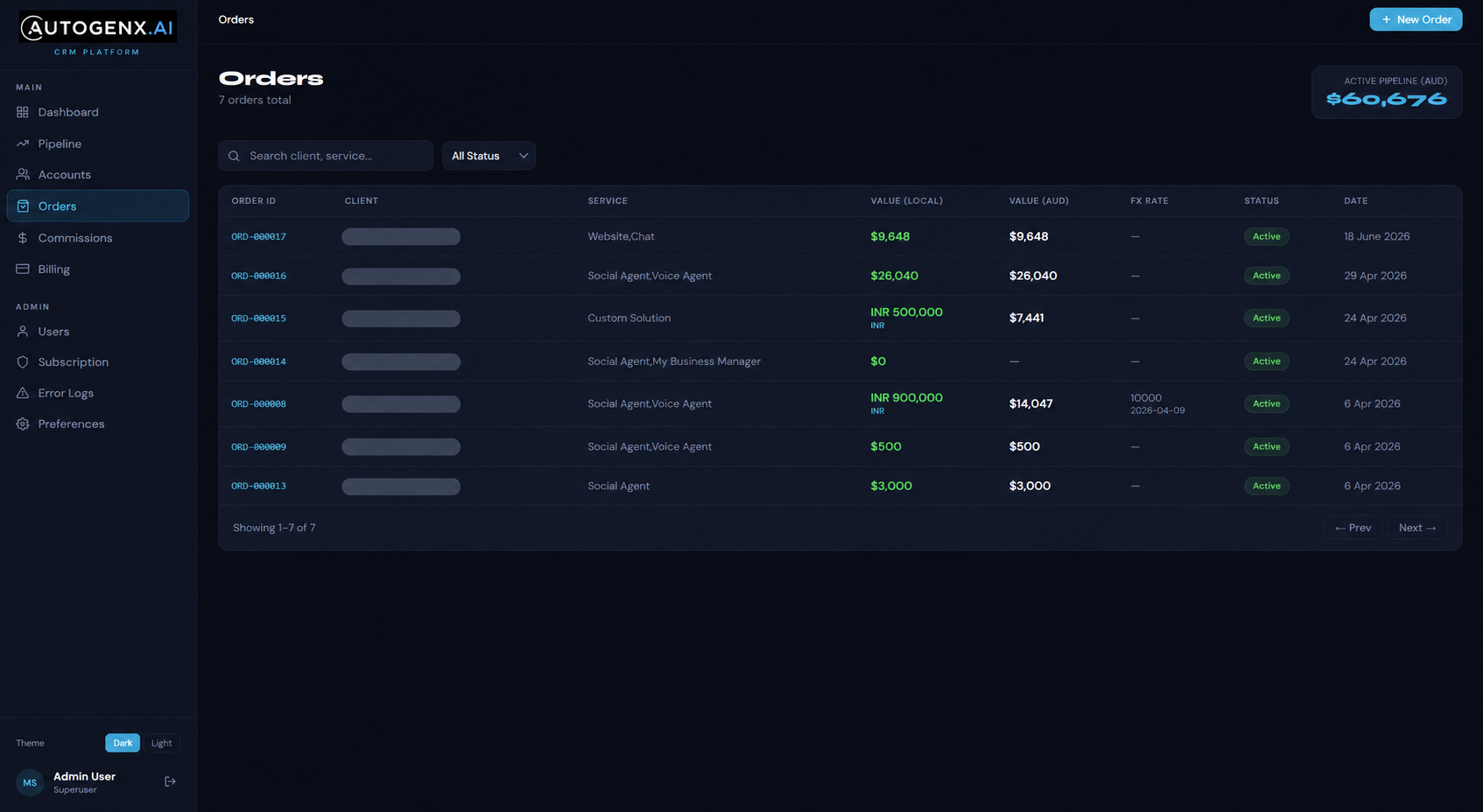The height and width of the screenshot is (812, 1483).
Task: Click the Date column header
Action: pyautogui.click(x=1356, y=201)
